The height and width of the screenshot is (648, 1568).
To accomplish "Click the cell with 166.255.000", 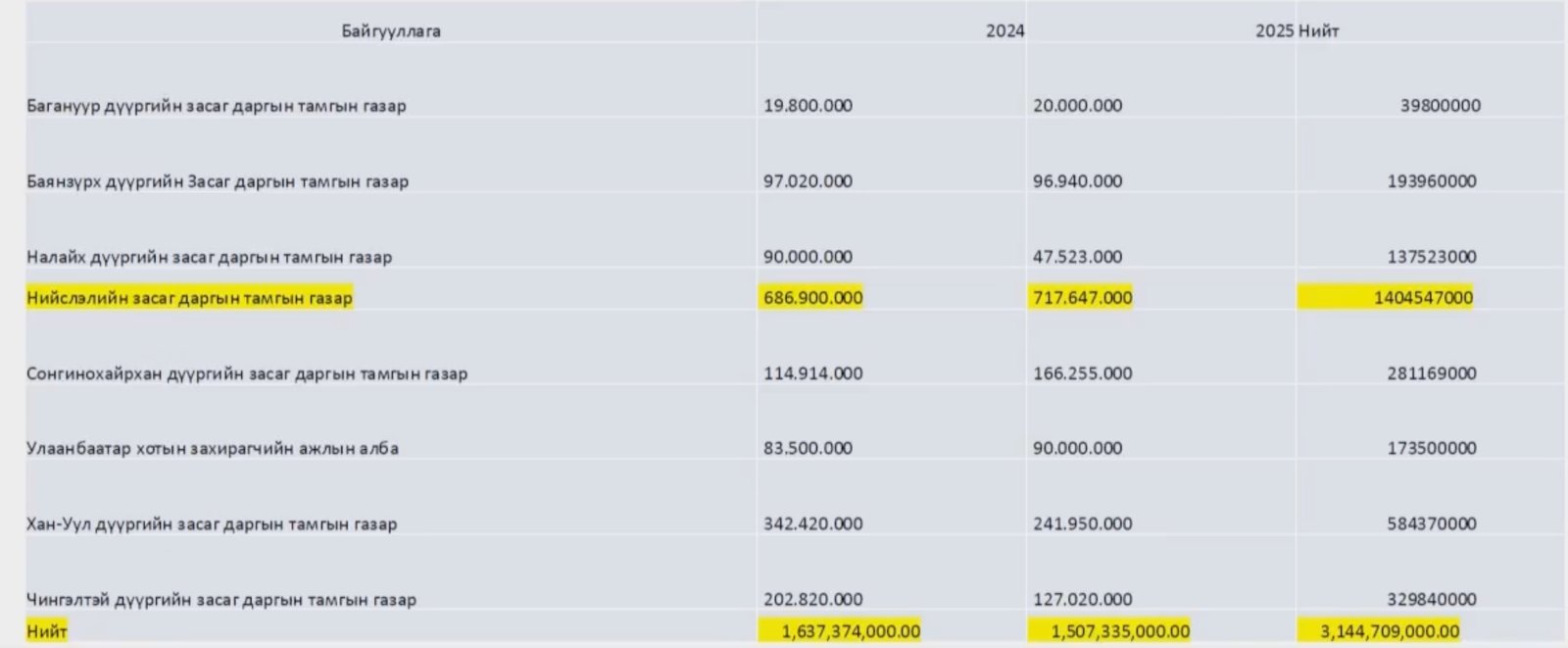I will 1082,373.
